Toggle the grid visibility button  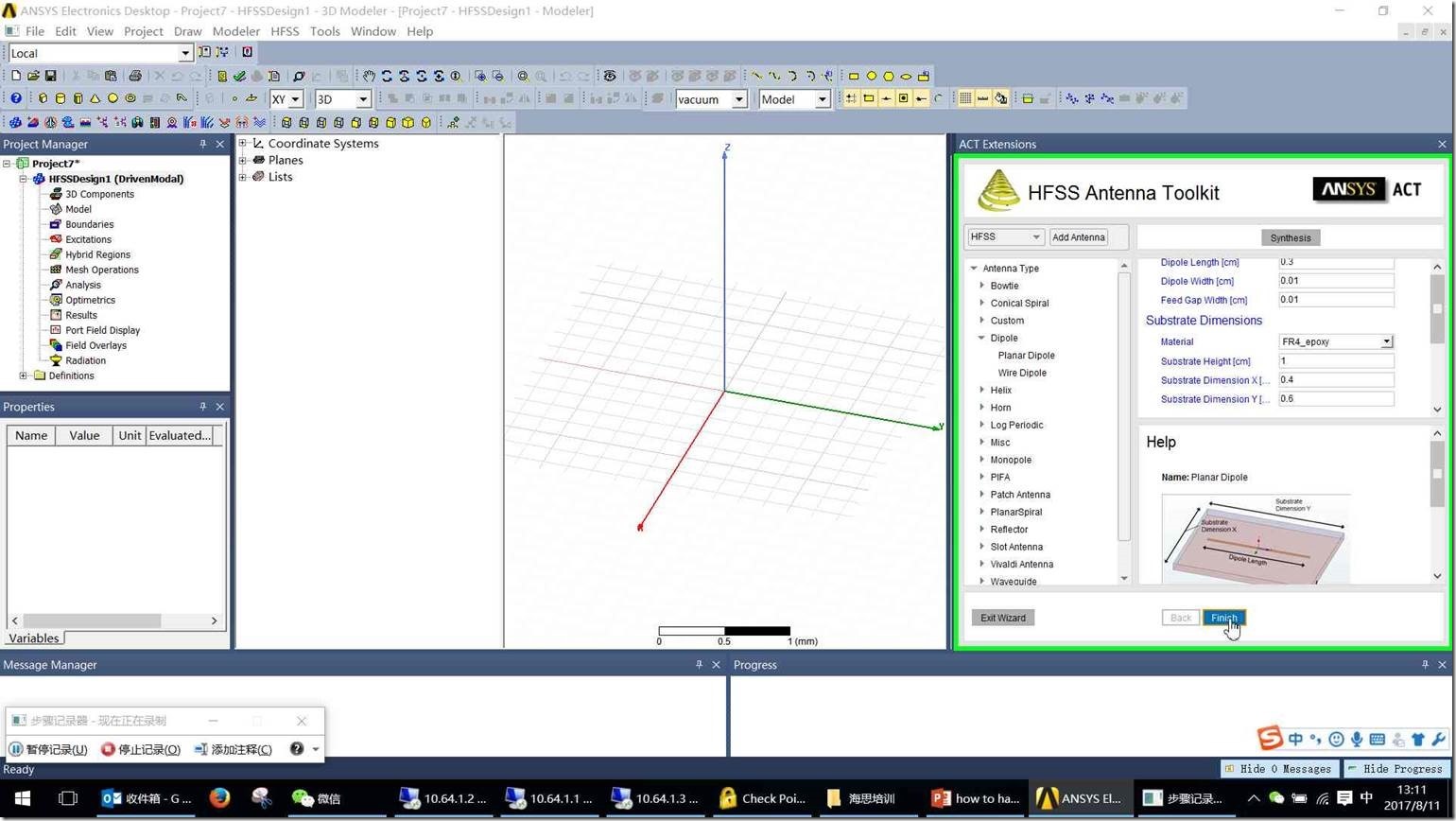click(x=964, y=98)
